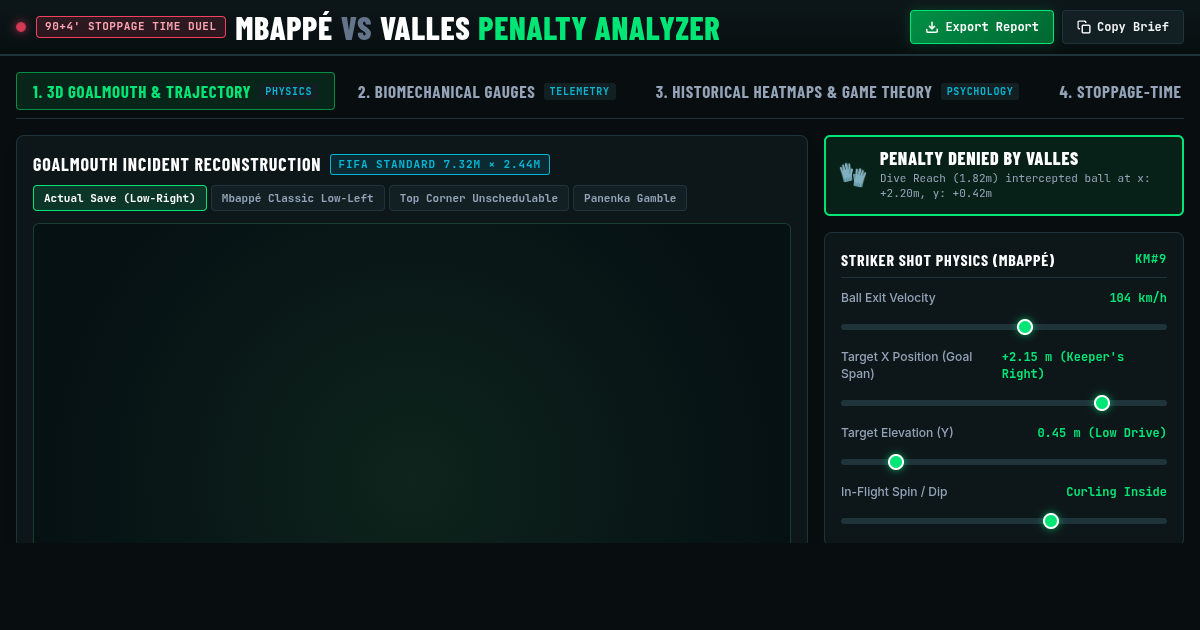Screen dimensions: 1200x630
Task: Click the 90+4' Stoppage Time Duel badge
Action: tap(131, 27)
